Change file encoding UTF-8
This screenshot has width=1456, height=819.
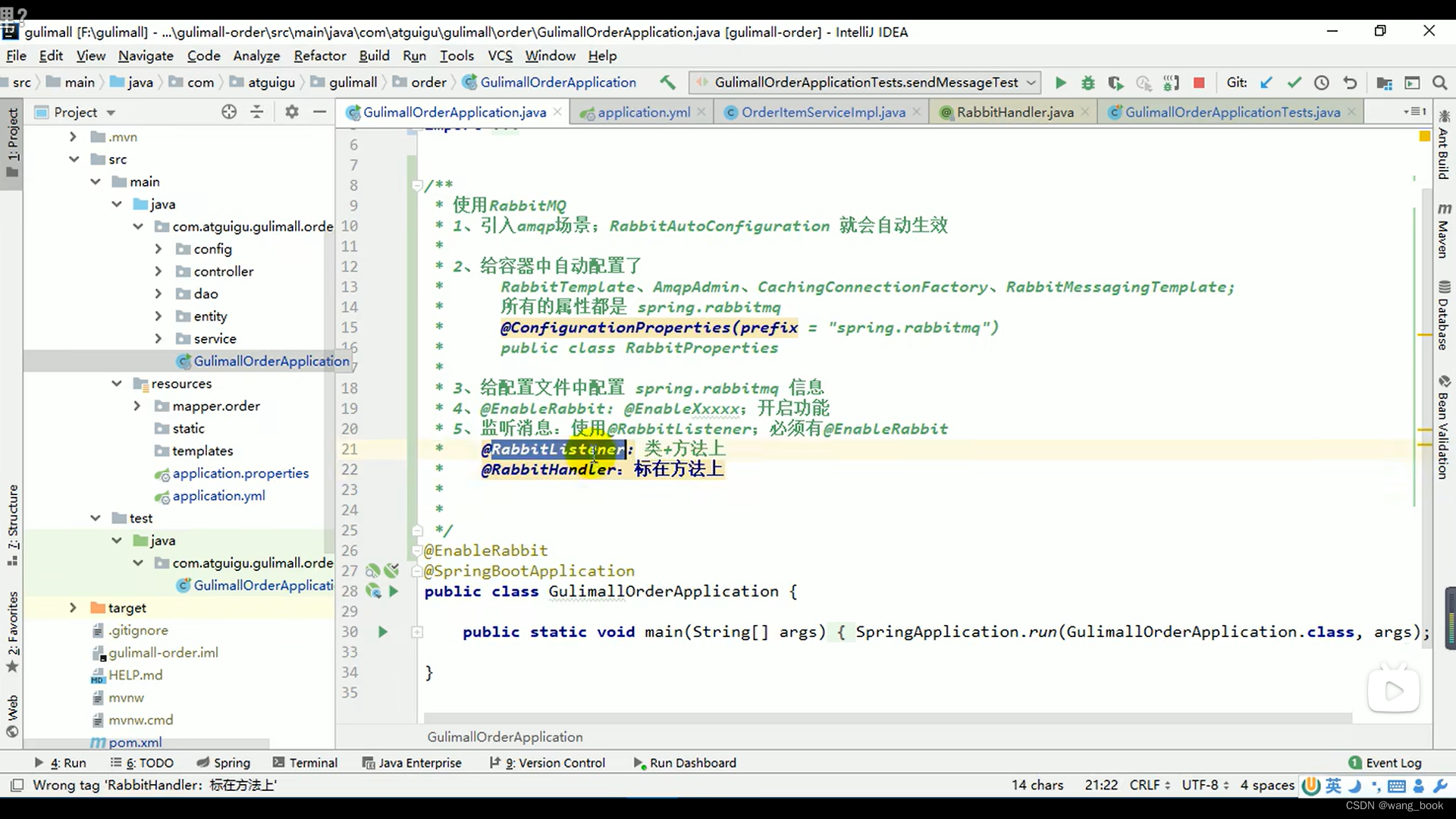[x=1205, y=785]
